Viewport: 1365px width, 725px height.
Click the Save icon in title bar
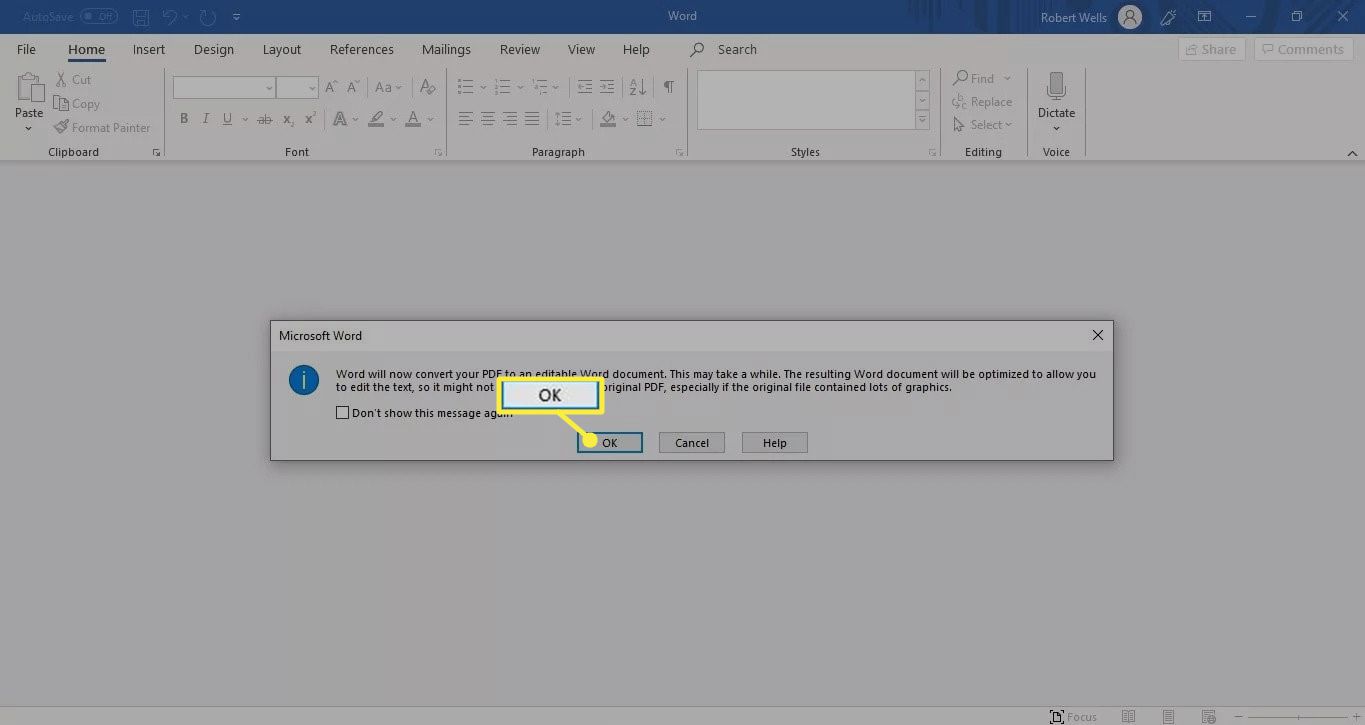pos(141,17)
